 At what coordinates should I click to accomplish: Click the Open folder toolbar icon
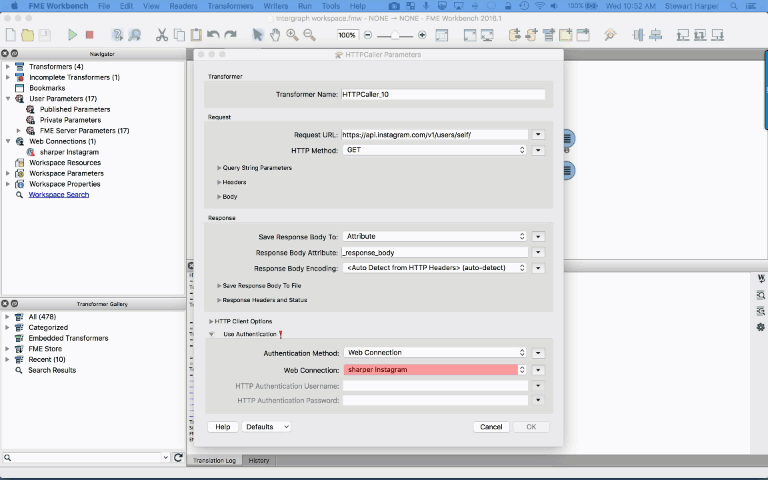pyautogui.click(x=27, y=35)
